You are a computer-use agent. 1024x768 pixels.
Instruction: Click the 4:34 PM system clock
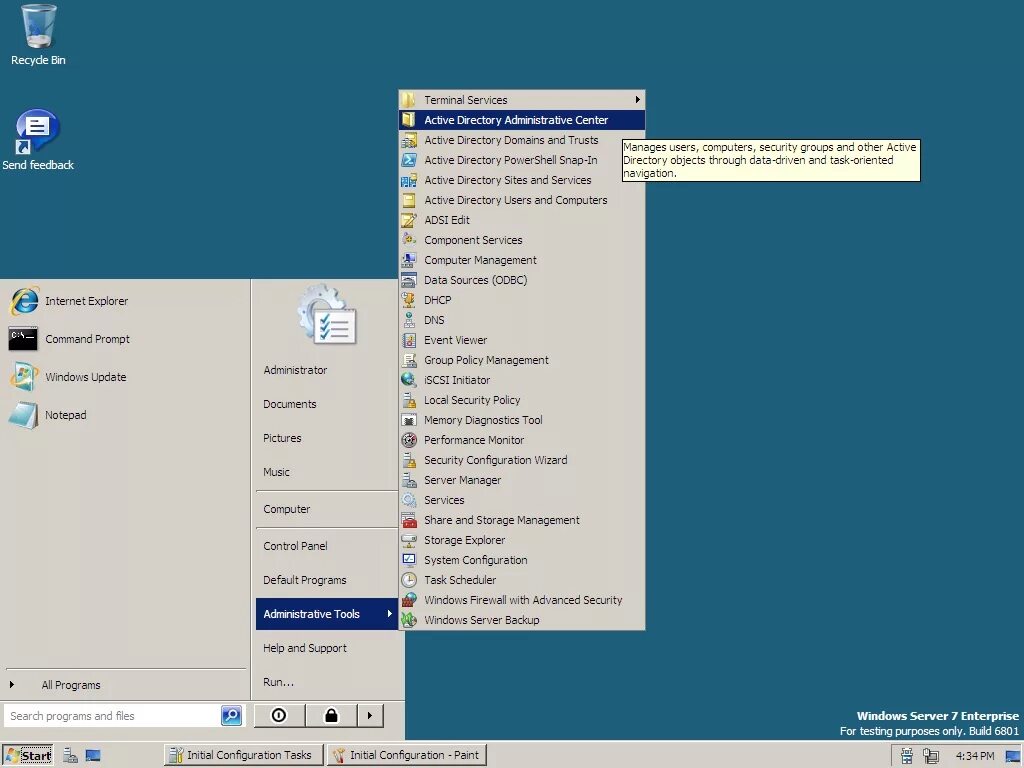(975, 756)
